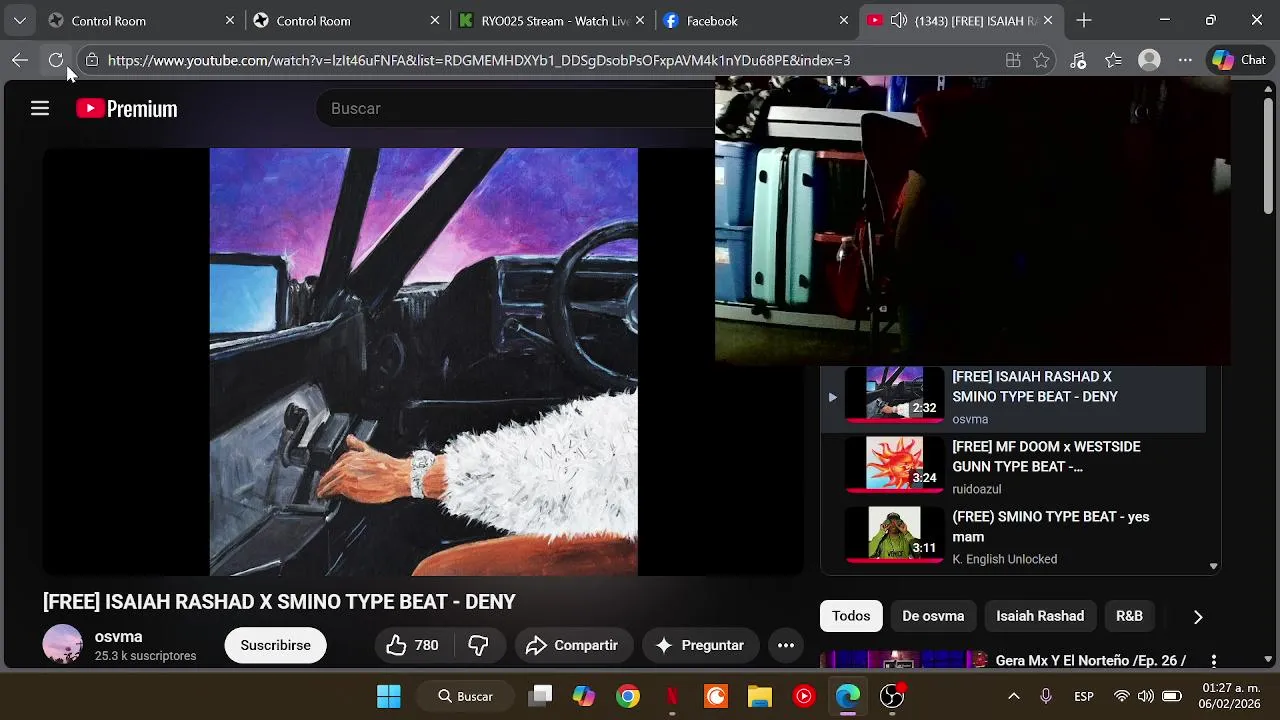Reload the page with the refresh icon
This screenshot has width=1280, height=720.
click(56, 60)
